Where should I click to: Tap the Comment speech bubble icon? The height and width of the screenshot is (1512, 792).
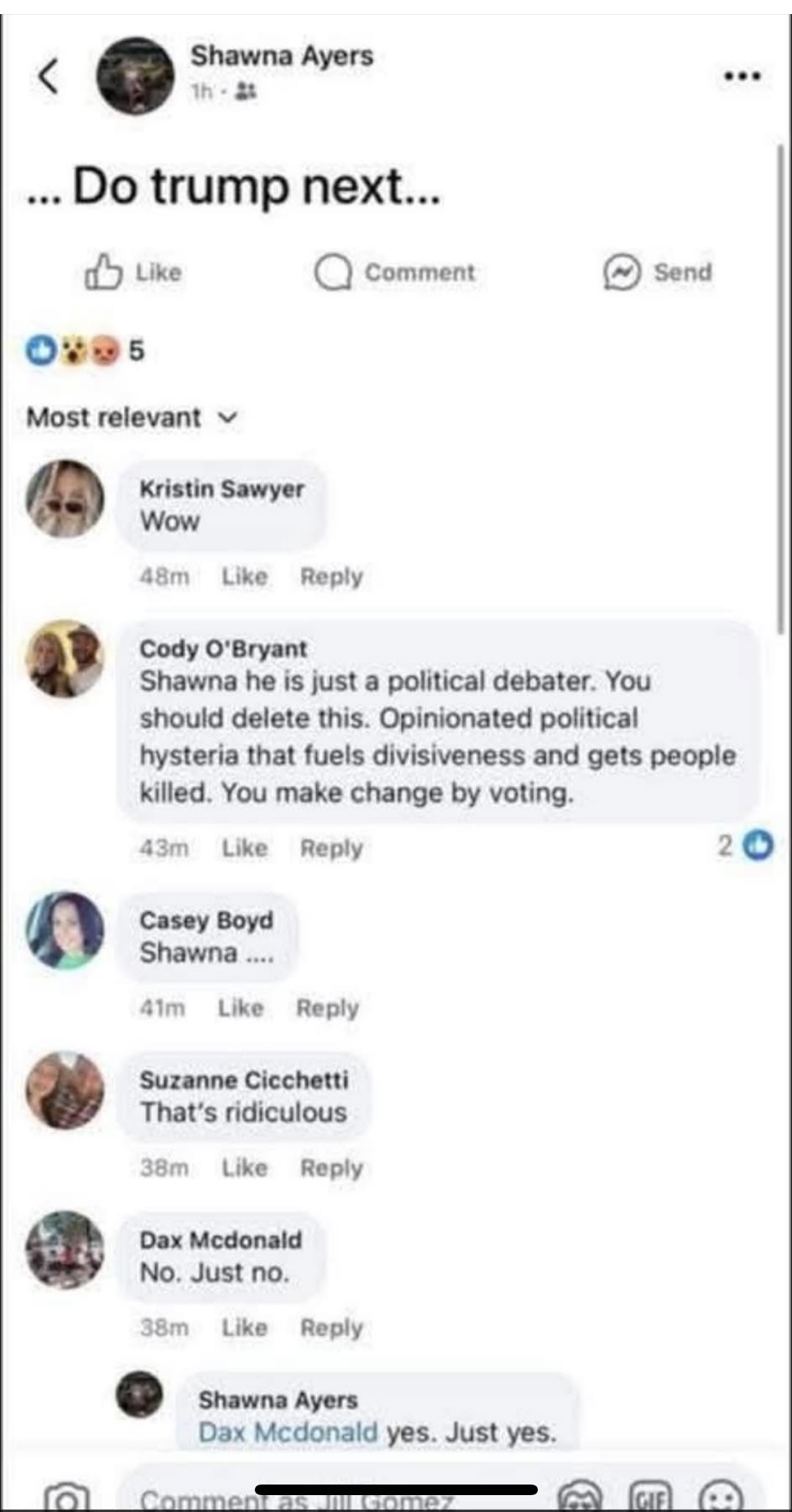click(332, 273)
